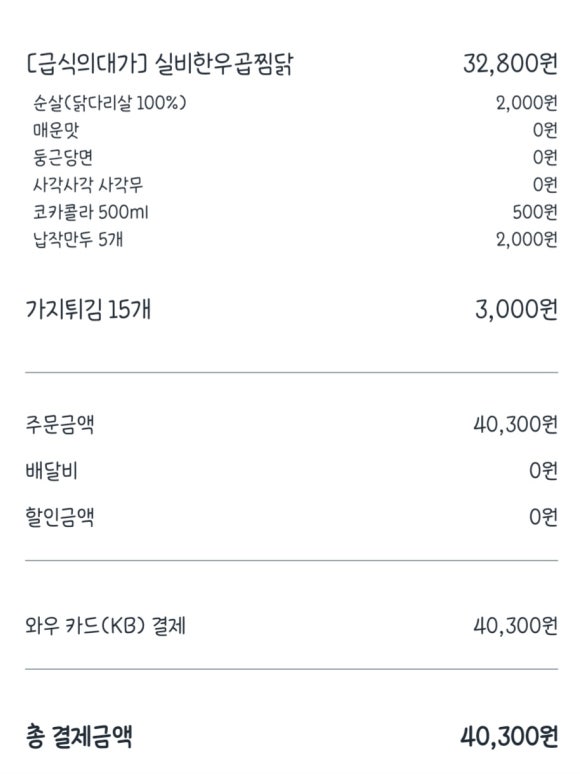Select the 배달비 label
The height and width of the screenshot is (774, 580).
(x=51, y=471)
